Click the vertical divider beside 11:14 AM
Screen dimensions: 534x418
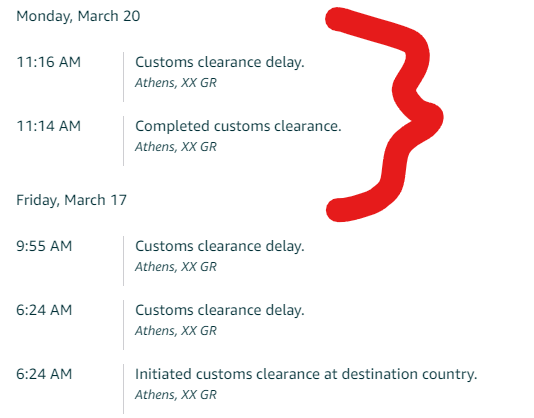pos(123,141)
